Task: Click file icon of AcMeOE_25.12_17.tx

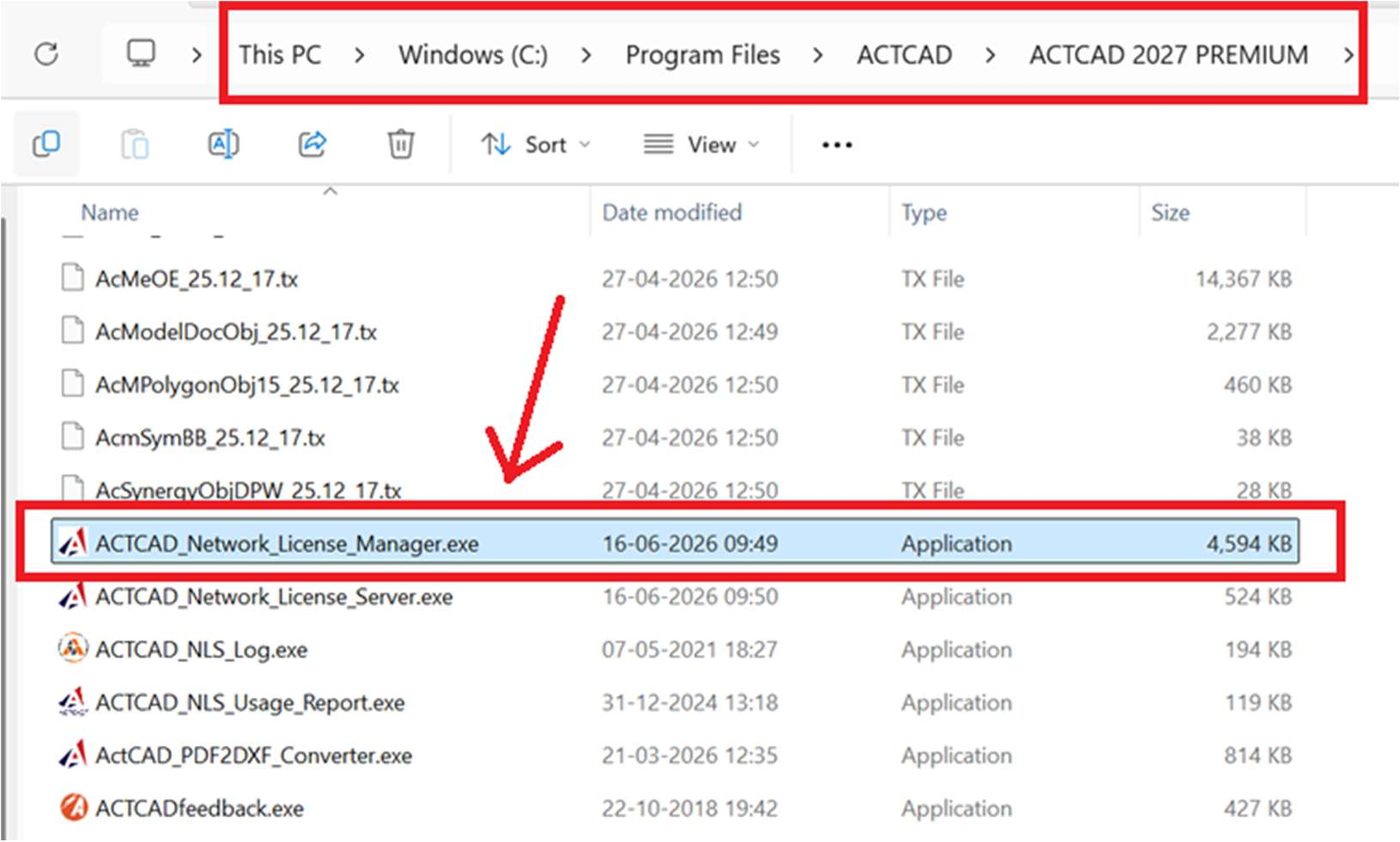Action: (72, 279)
